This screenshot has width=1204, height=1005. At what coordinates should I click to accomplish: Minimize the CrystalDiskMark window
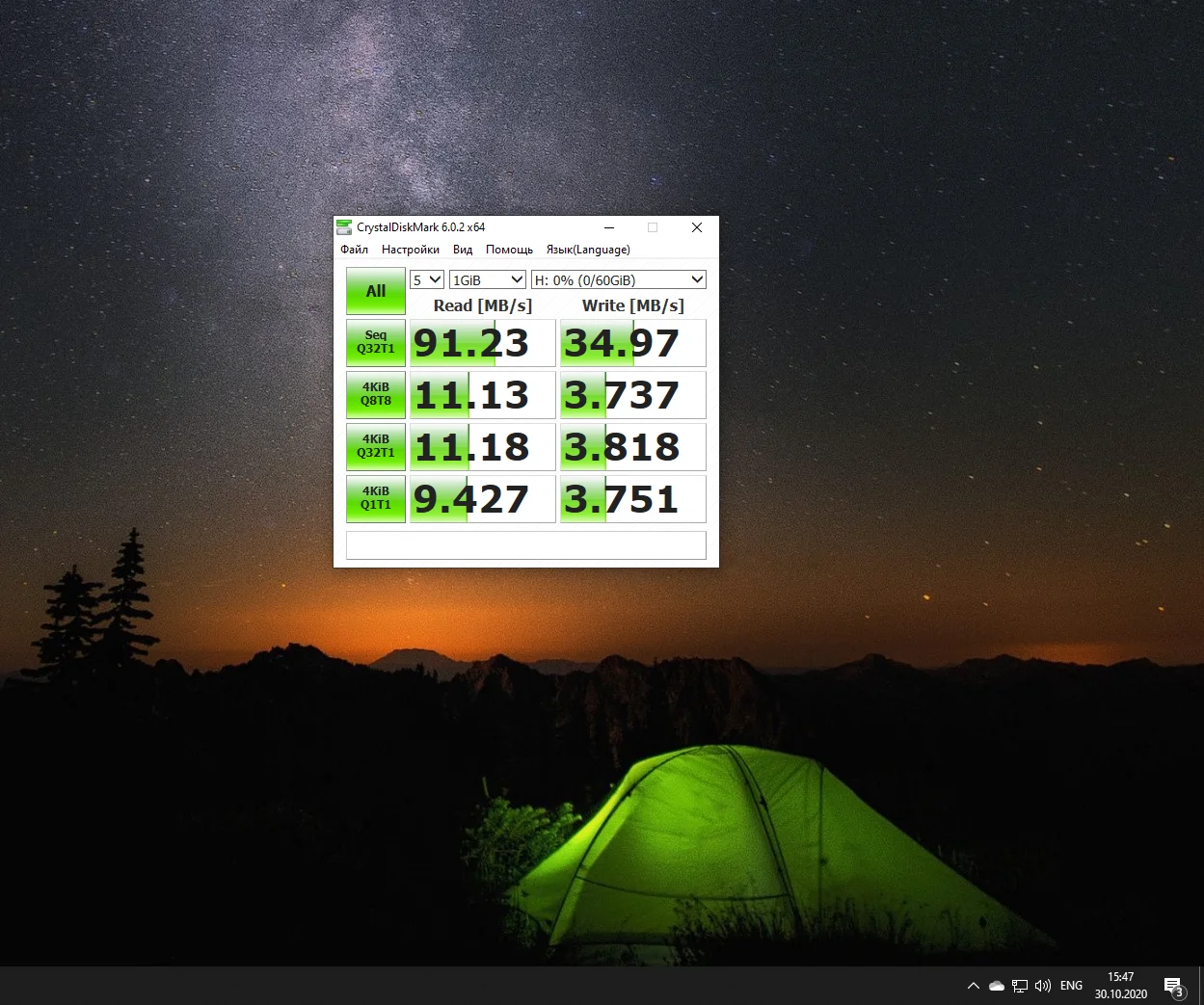609,227
